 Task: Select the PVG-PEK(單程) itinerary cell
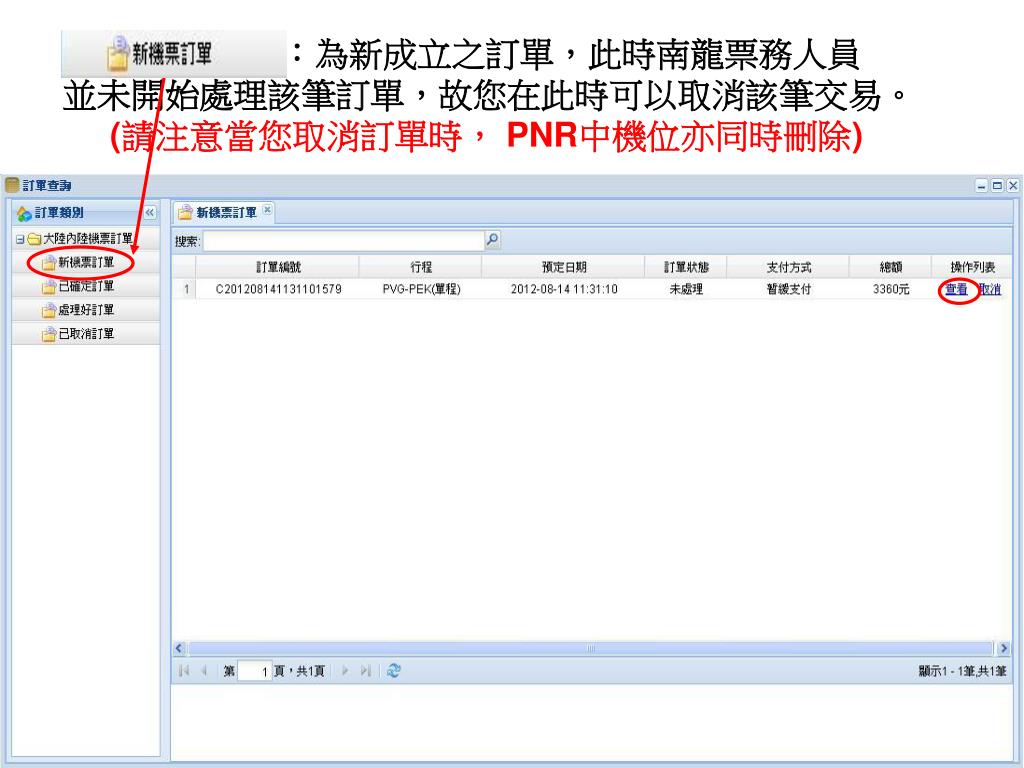pyautogui.click(x=421, y=289)
